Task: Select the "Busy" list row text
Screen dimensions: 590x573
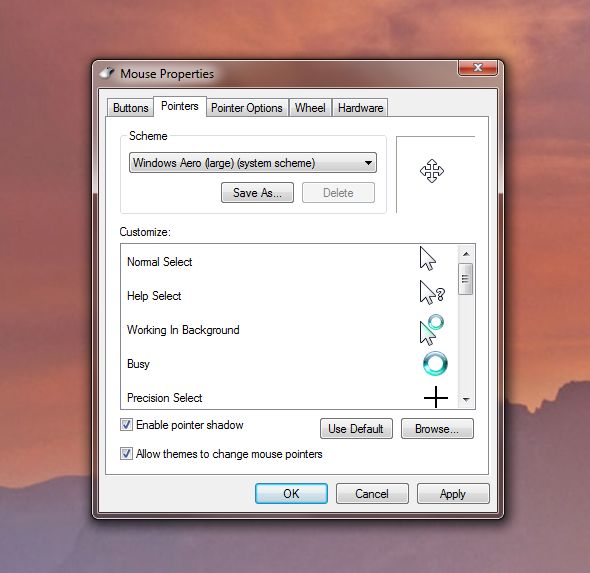Action: [x=138, y=364]
